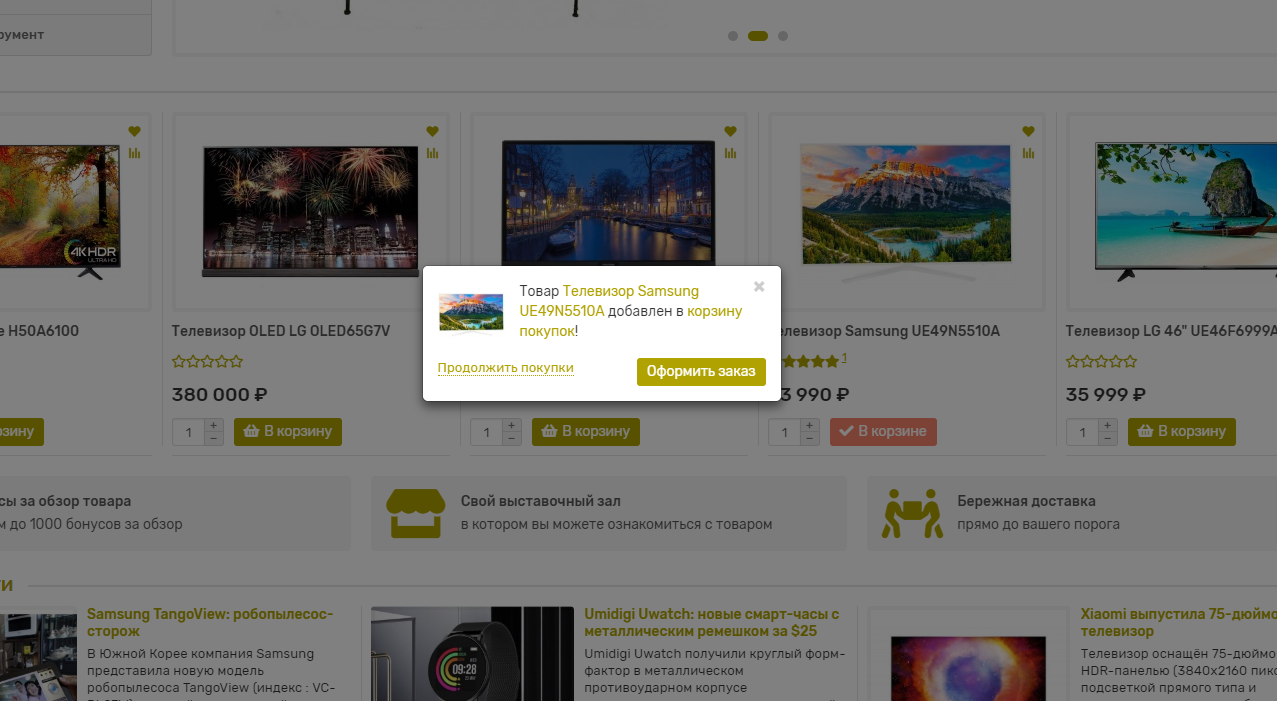The width and height of the screenshot is (1277, 701).
Task: Open review count '1' next to Samsung stars
Action: click(844, 358)
